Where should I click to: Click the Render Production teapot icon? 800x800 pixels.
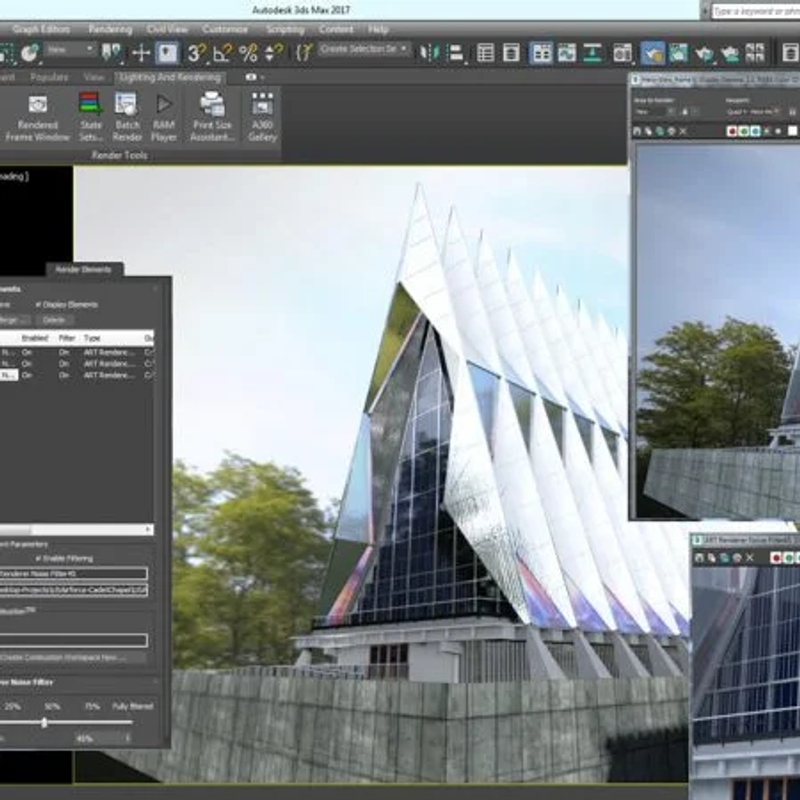[x=704, y=53]
